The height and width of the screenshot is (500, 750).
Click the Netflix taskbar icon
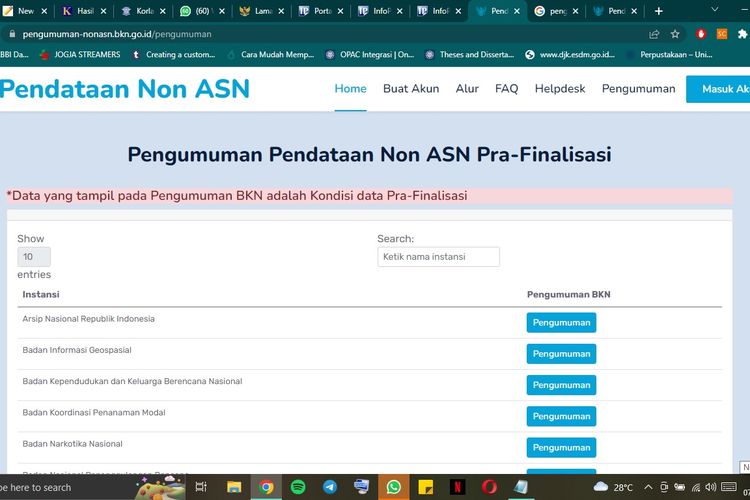click(x=457, y=487)
